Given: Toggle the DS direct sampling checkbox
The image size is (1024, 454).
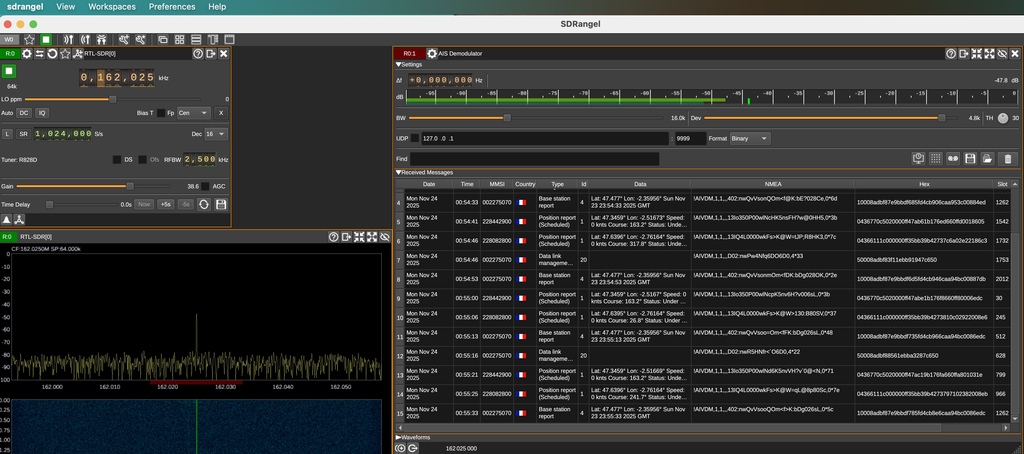Looking at the screenshot, I should 116,159.
